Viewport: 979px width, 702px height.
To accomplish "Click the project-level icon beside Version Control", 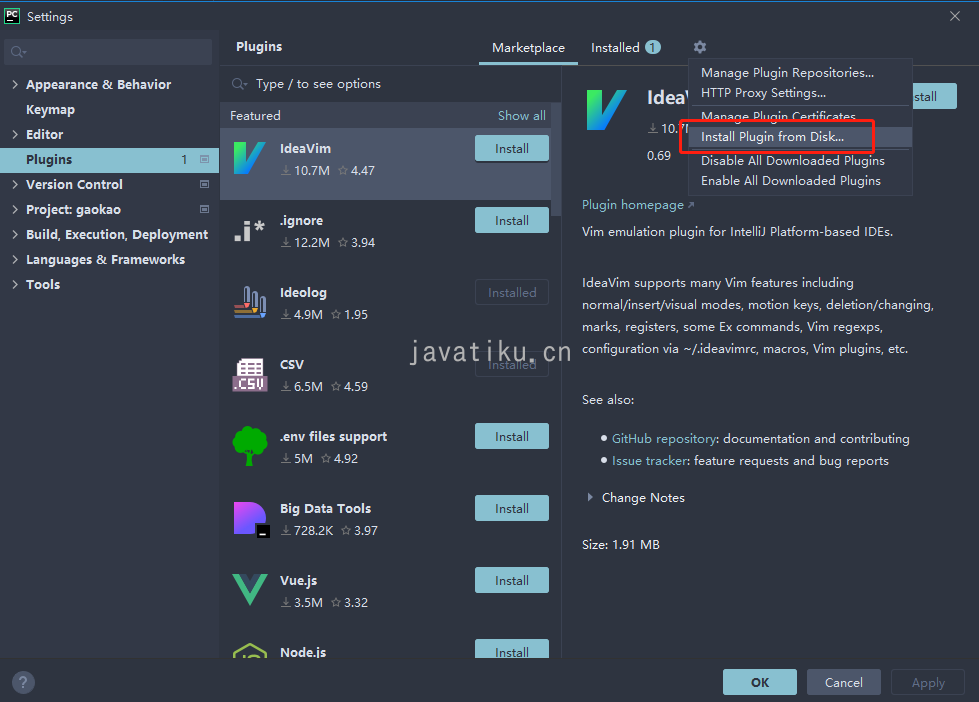I will (x=204, y=184).
